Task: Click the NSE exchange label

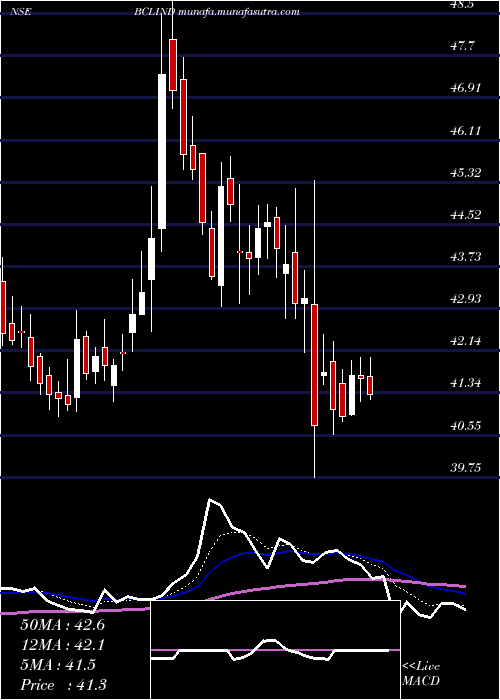Action: [21, 12]
